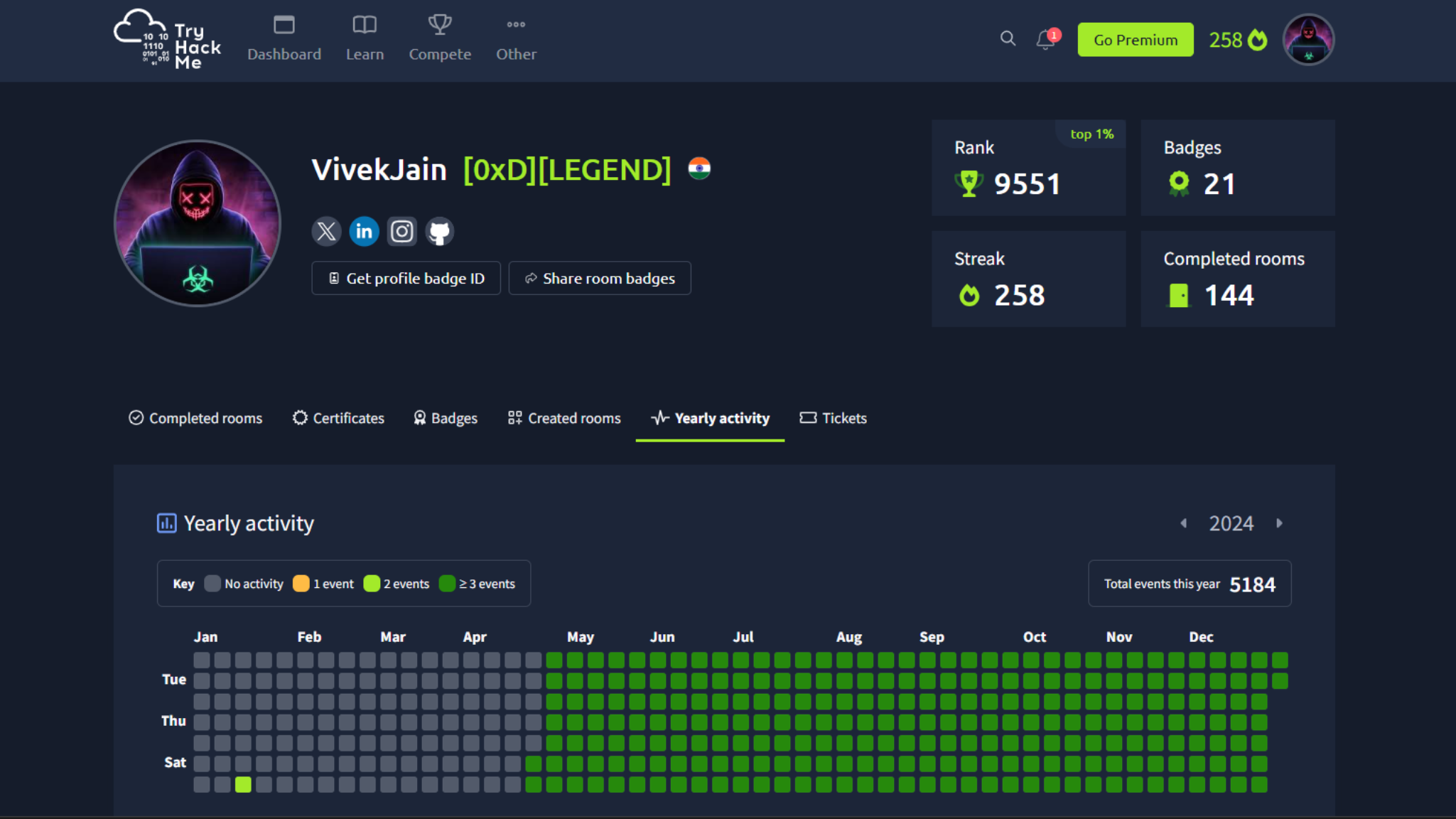Screen dimensions: 1456x819
Task: Switch to the Certificates tab
Action: [x=338, y=418]
